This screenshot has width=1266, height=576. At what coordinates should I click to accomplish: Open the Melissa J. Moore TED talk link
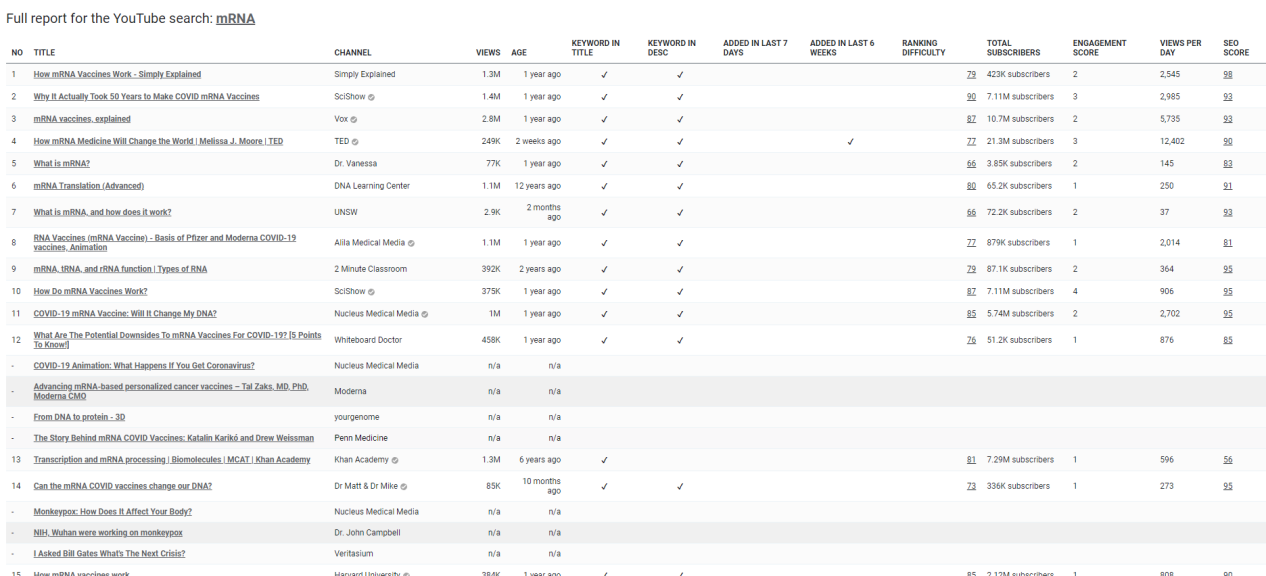click(x=158, y=141)
